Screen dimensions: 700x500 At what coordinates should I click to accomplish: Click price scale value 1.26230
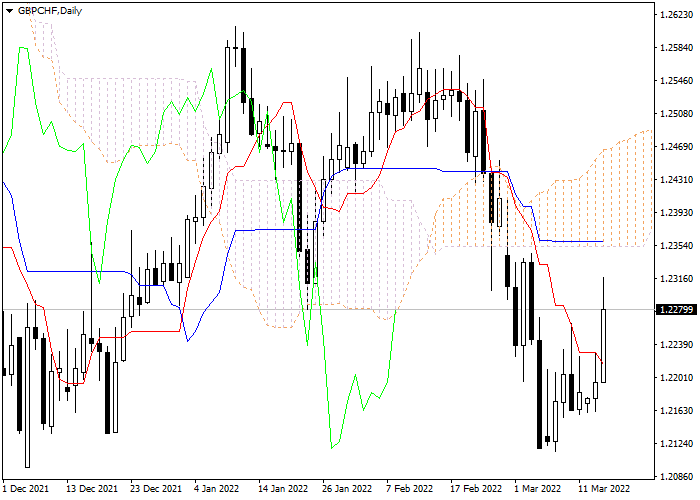coord(676,15)
